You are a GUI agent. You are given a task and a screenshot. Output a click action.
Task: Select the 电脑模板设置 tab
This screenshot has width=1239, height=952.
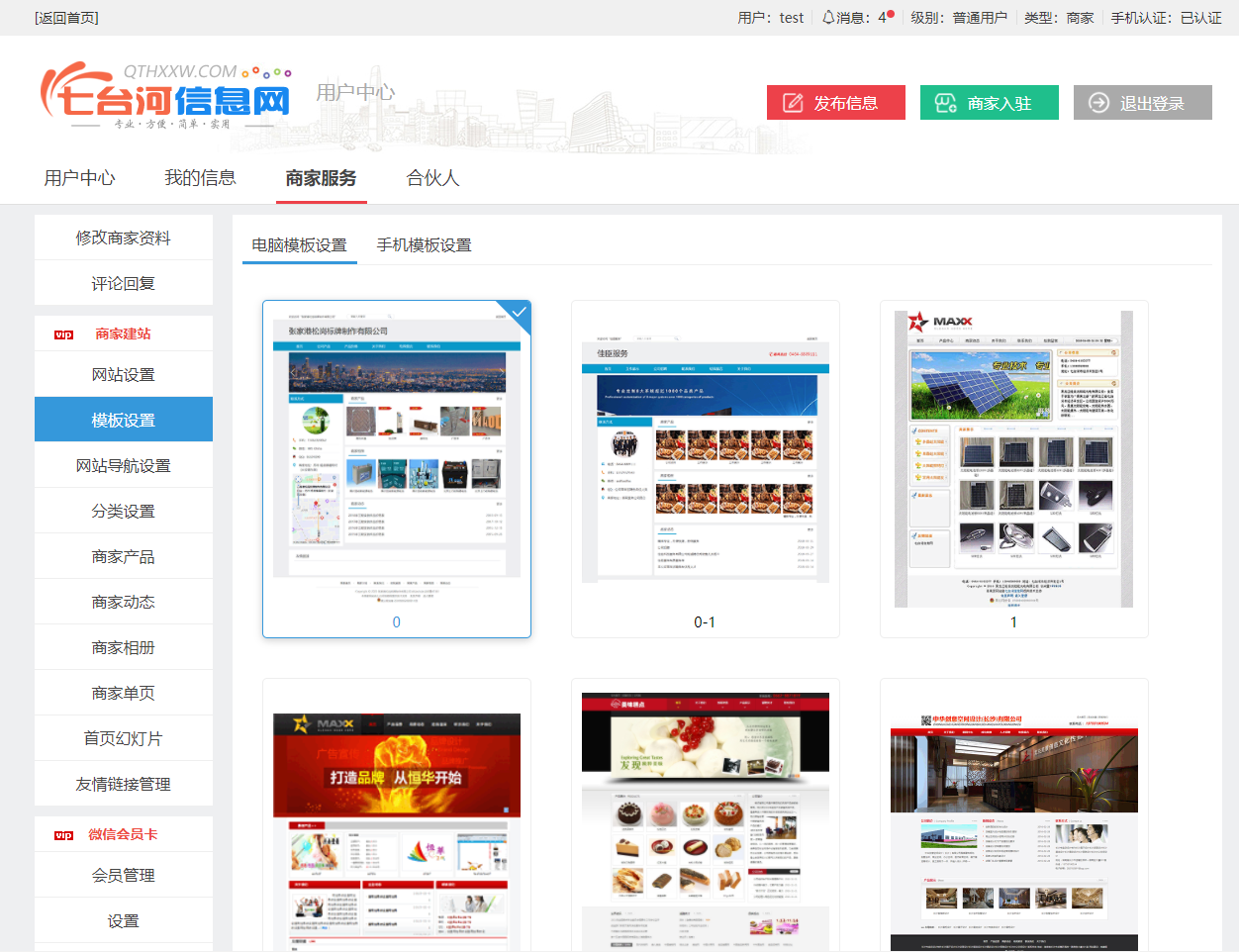point(299,245)
